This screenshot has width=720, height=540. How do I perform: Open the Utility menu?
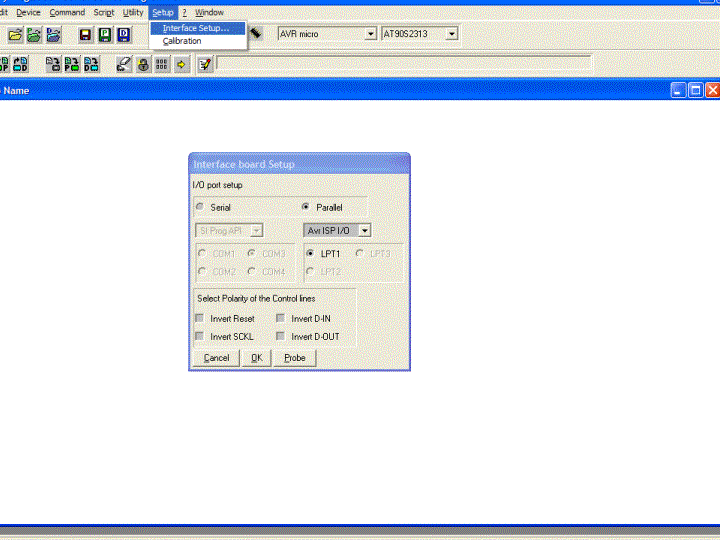(x=133, y=12)
